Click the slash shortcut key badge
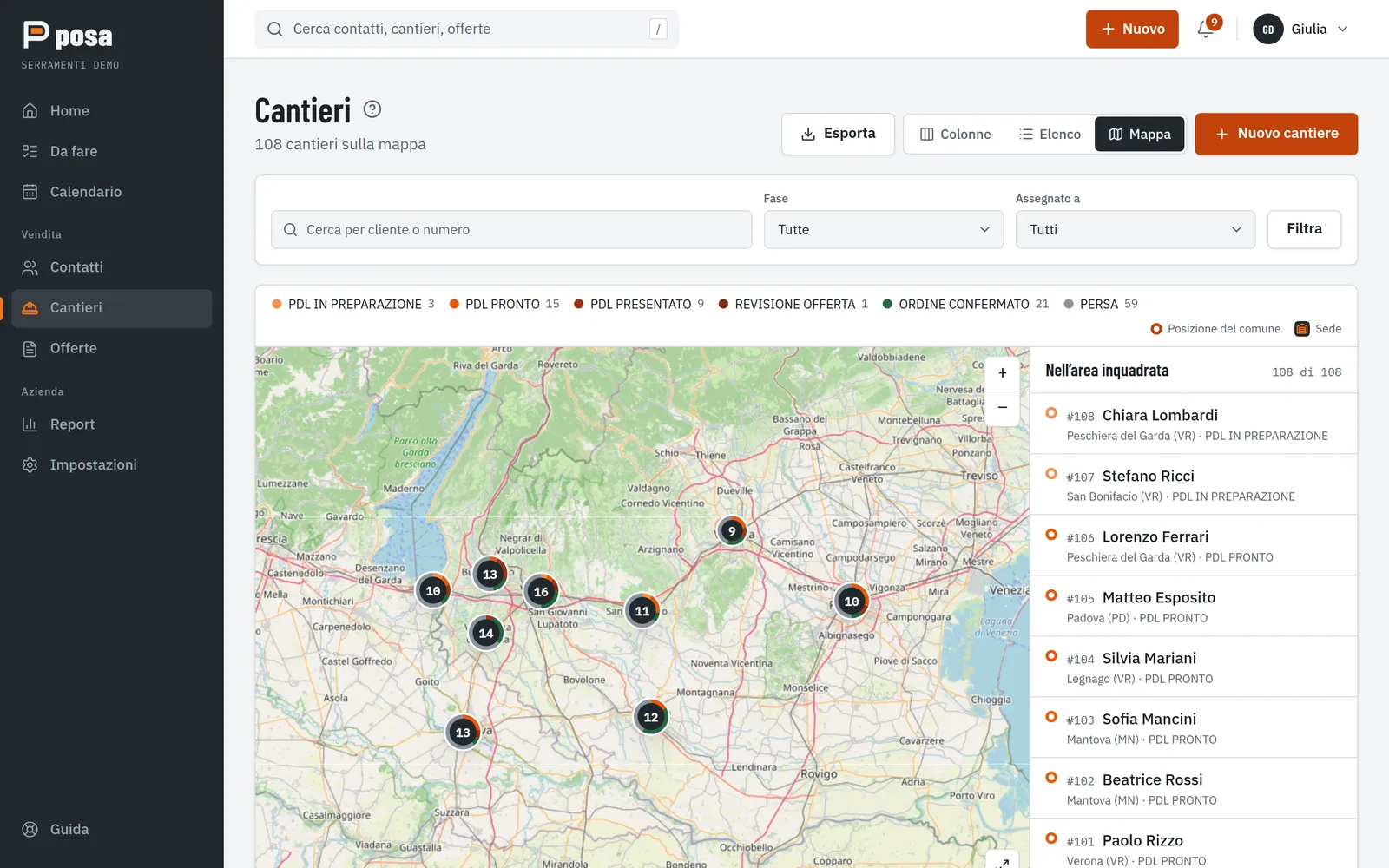Screen dimensions: 1389x868 [x=658, y=29]
